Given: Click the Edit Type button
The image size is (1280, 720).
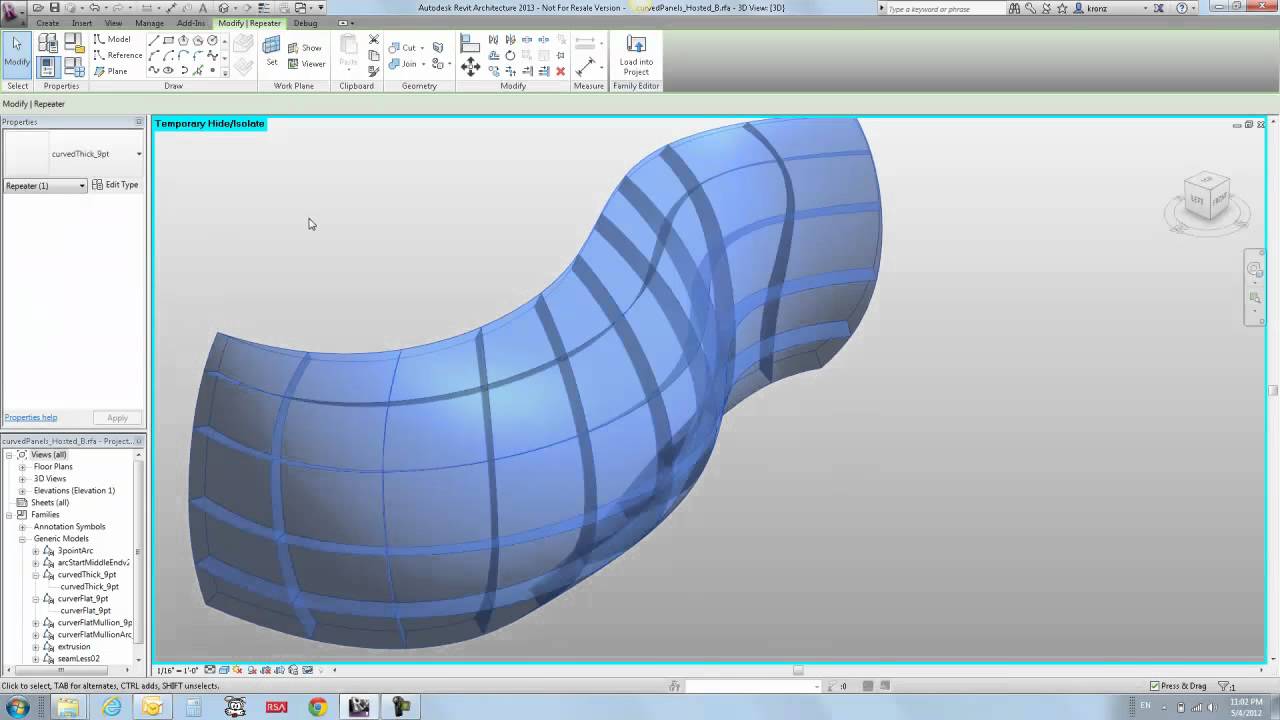Looking at the screenshot, I should (x=115, y=185).
